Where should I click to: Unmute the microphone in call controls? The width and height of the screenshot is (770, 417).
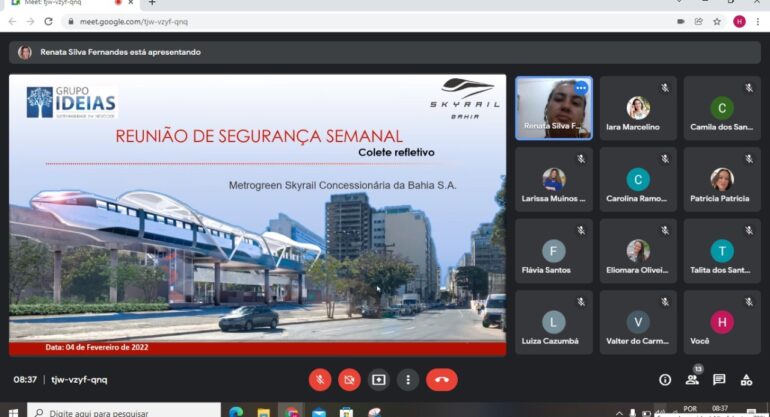pyautogui.click(x=320, y=379)
